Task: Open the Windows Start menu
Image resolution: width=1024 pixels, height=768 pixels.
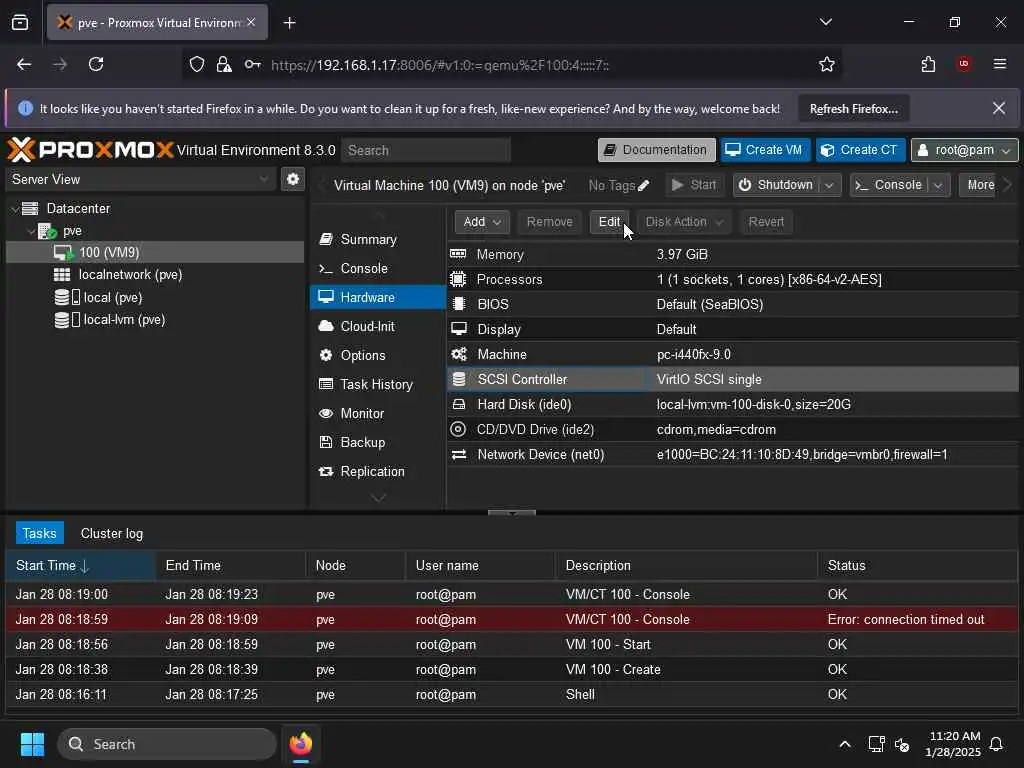Action: (32, 744)
